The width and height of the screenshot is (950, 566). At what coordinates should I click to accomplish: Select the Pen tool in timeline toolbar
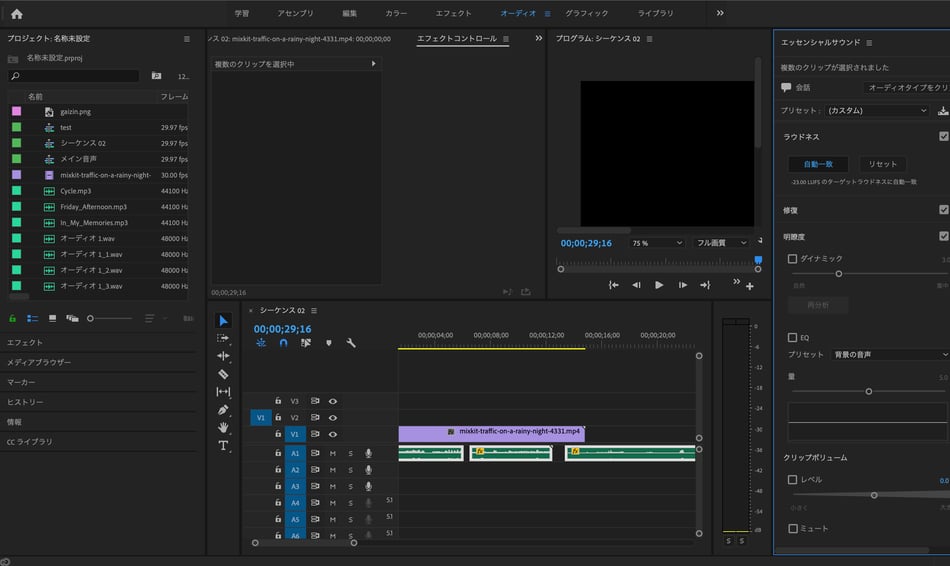pos(223,410)
